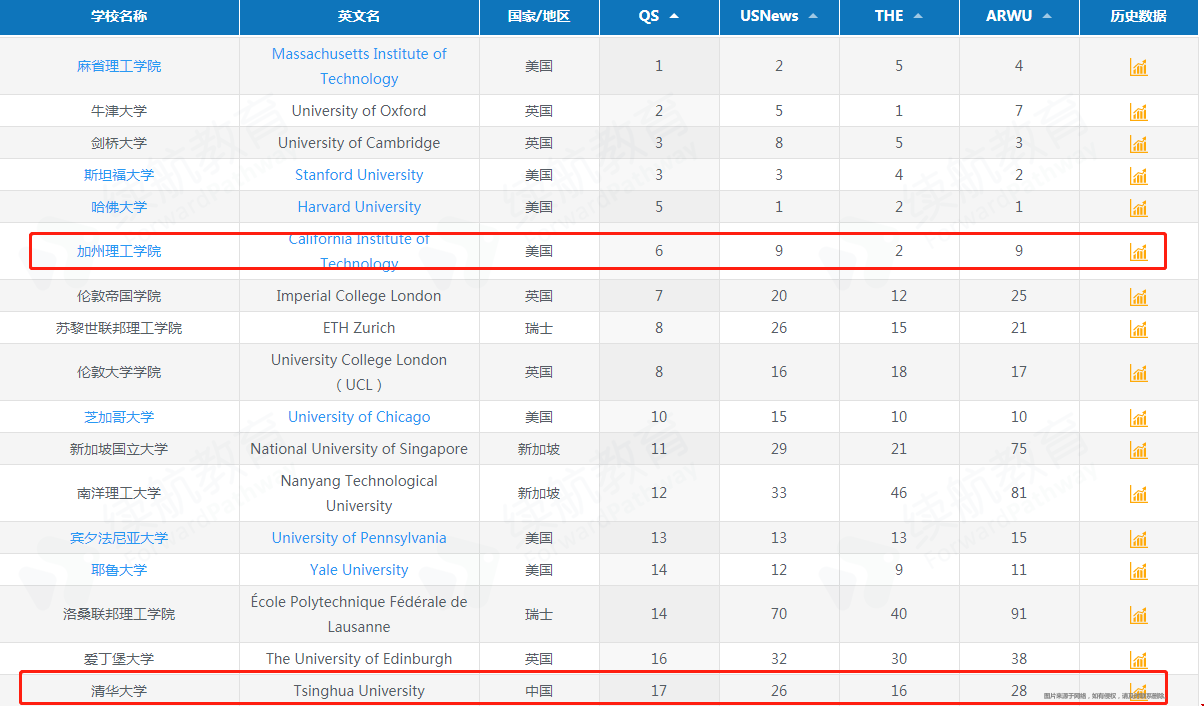1204x706 pixels.
Task: Open history chart icon for 宾夕法尼亚大学
Action: pyautogui.click(x=1138, y=539)
